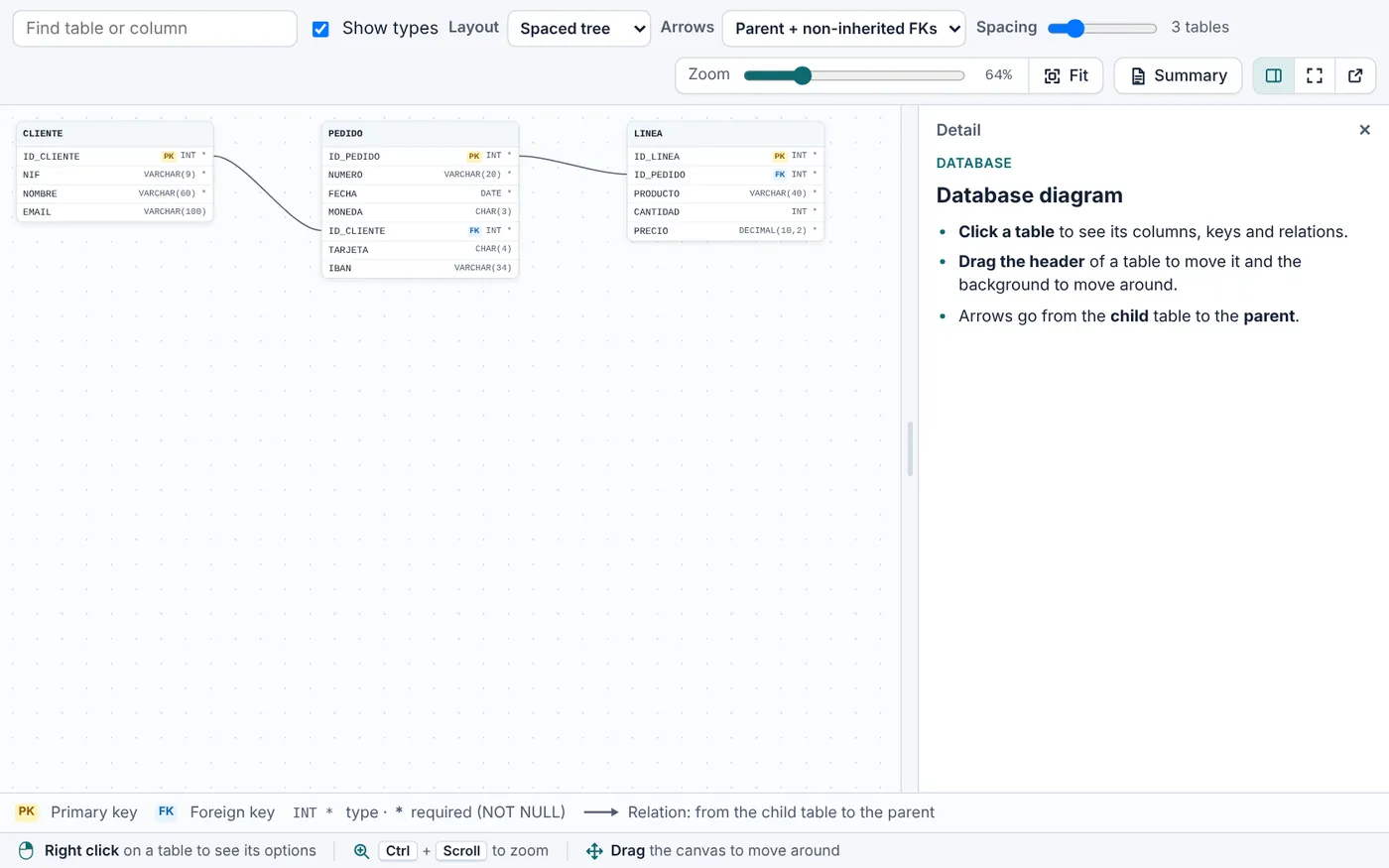The width and height of the screenshot is (1389, 868).
Task: Click the DATABASE label in Detail panel
Action: [x=973, y=164]
